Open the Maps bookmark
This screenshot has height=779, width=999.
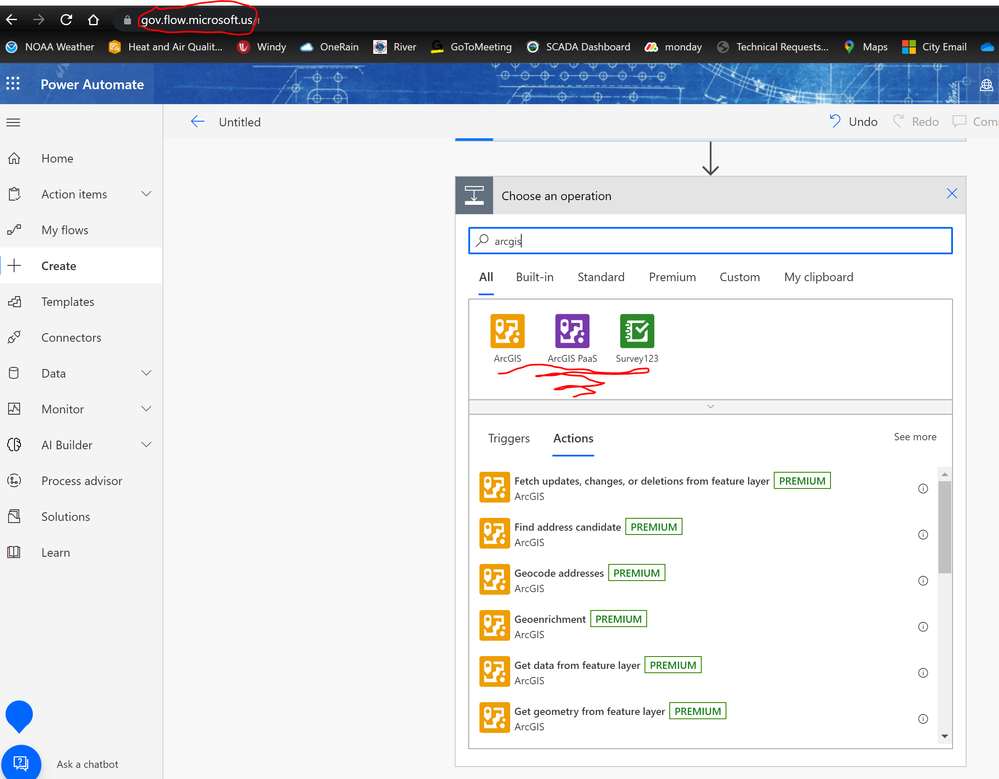(865, 46)
